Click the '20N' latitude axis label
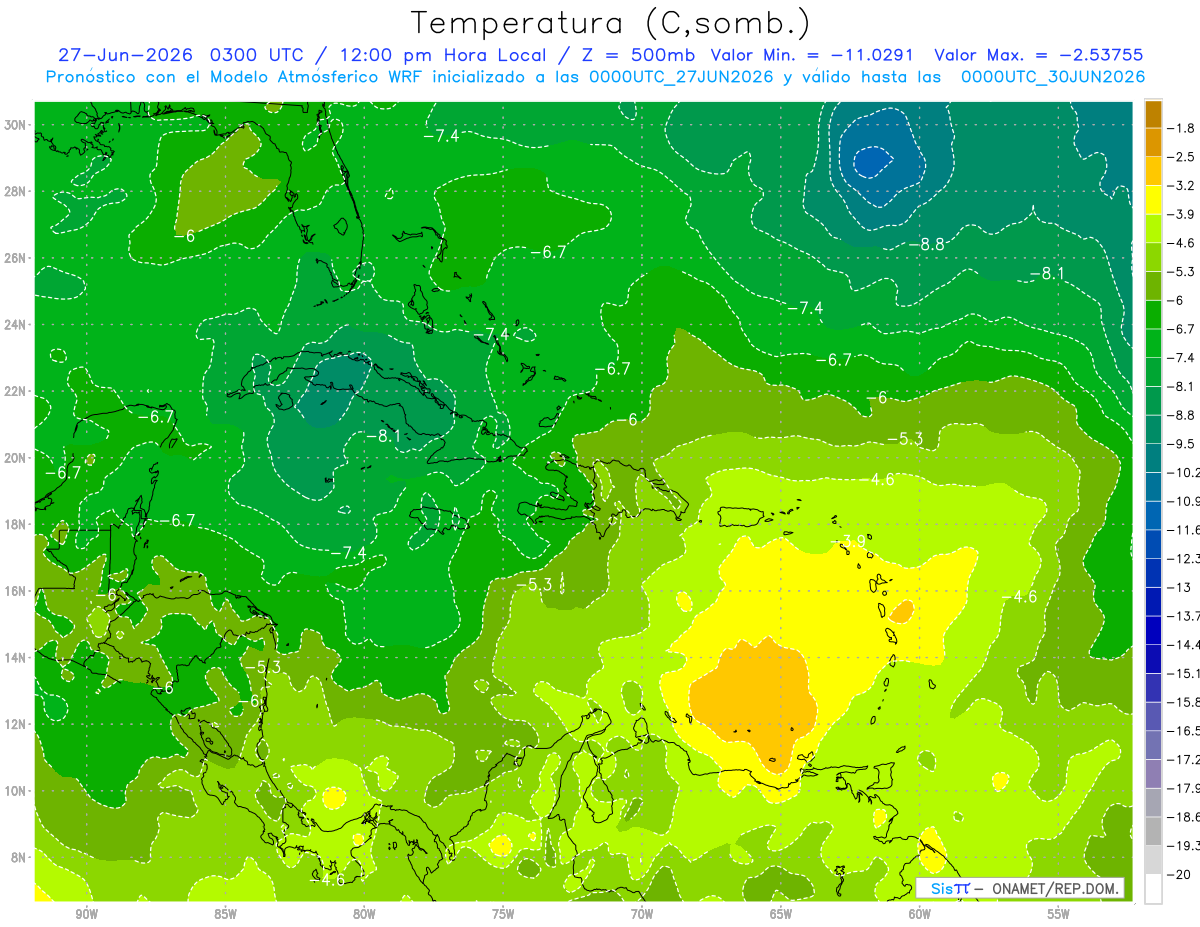The image size is (1200, 927). [x=17, y=457]
